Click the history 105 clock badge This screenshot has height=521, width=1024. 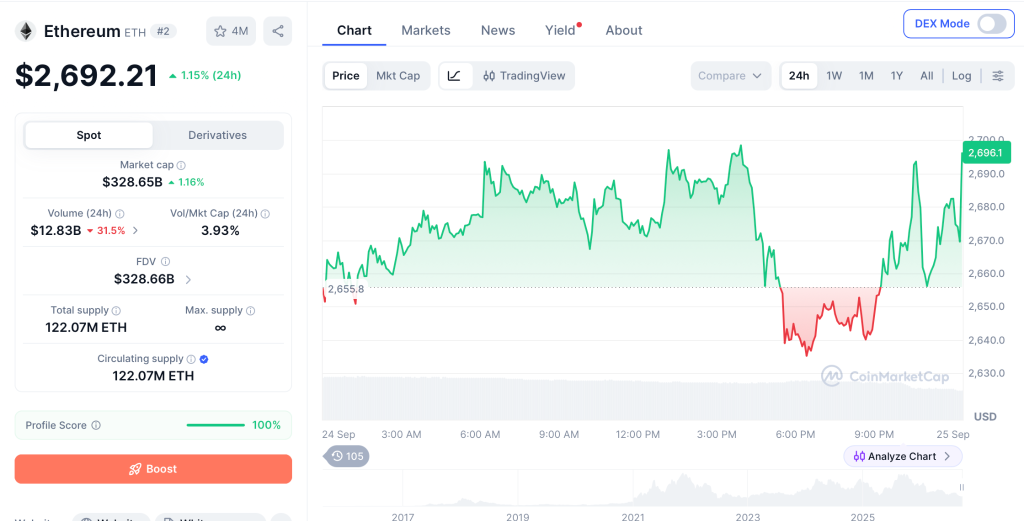(x=347, y=456)
